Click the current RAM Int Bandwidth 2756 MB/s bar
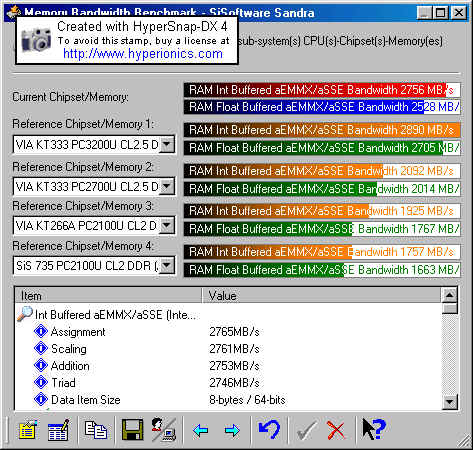 tap(322, 90)
